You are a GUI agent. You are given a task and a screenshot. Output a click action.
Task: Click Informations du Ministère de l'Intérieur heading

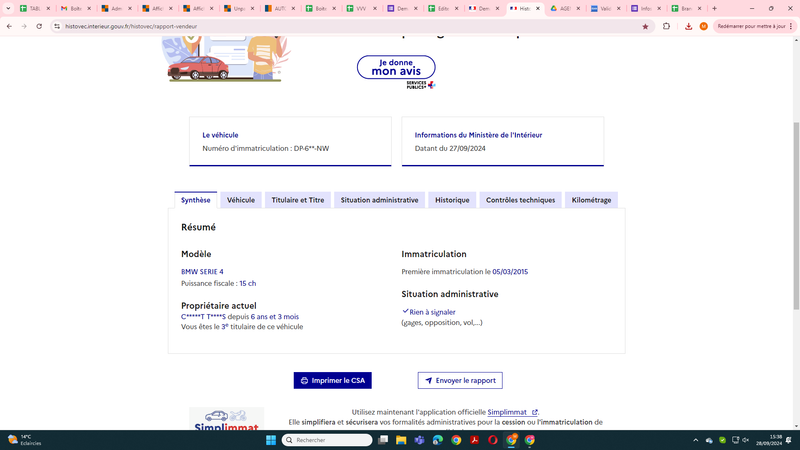tap(478, 135)
